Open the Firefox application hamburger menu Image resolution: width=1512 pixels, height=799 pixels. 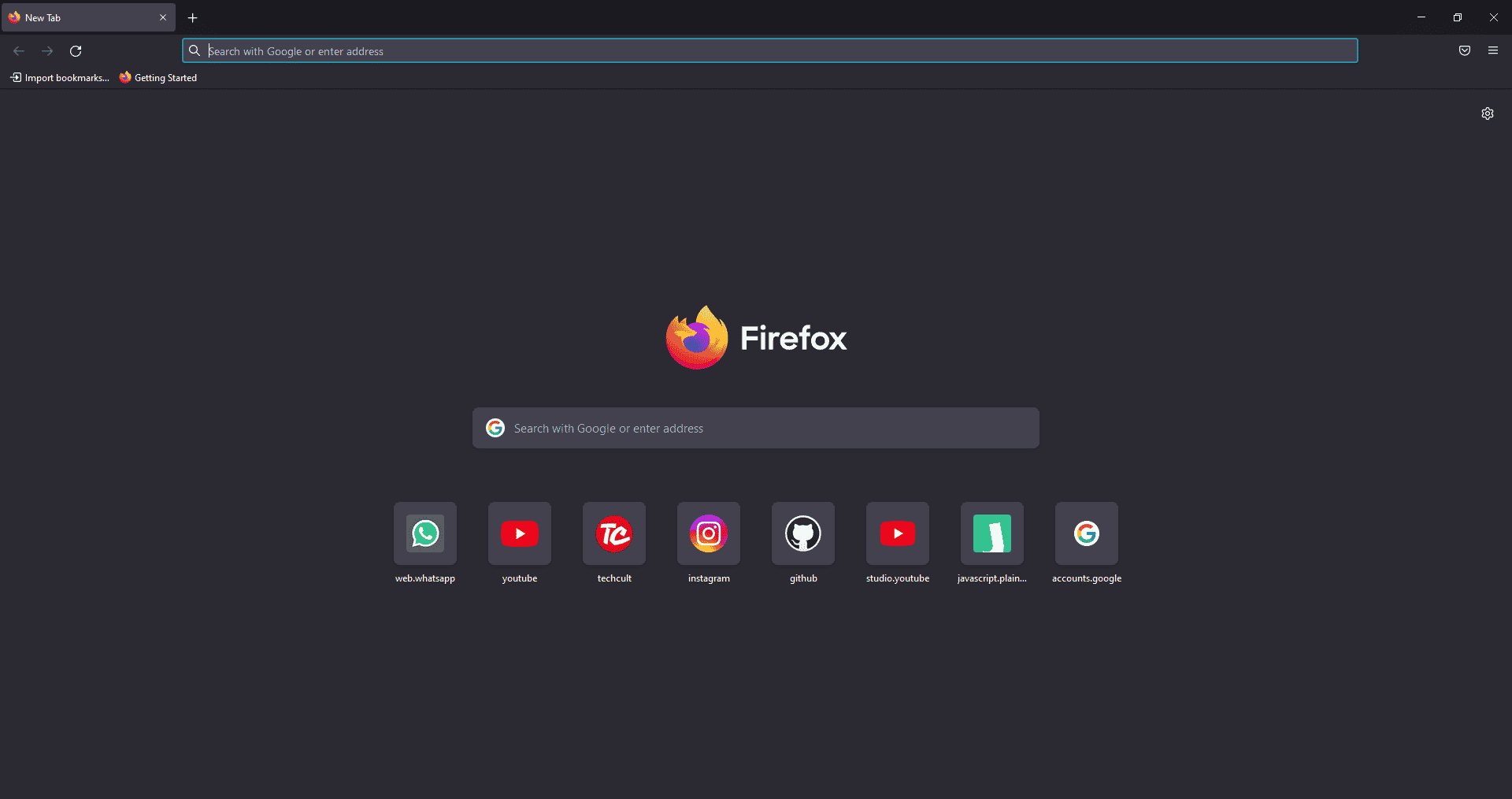1493,50
